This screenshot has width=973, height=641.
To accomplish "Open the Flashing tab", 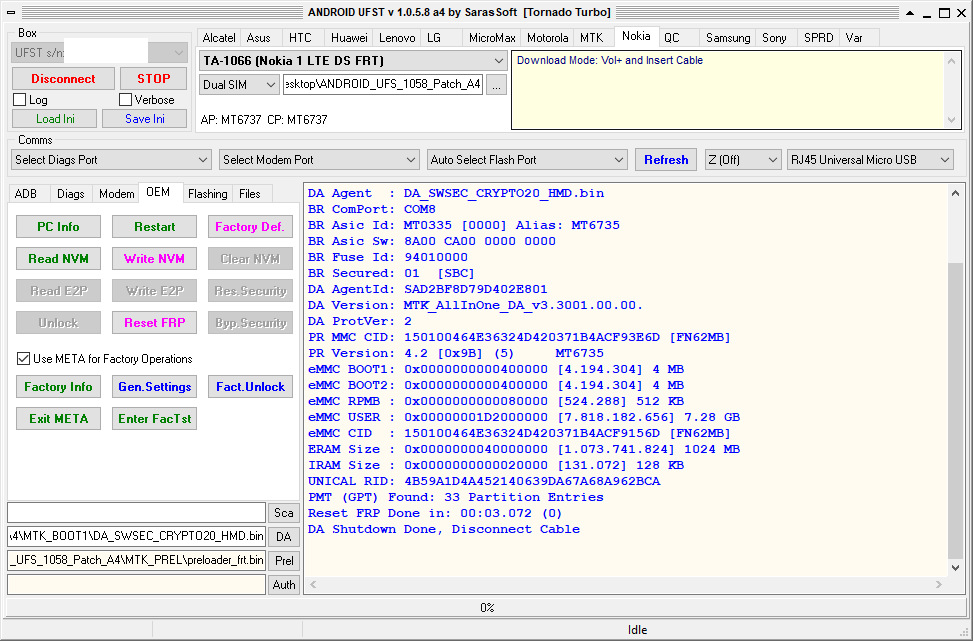I will pos(207,194).
